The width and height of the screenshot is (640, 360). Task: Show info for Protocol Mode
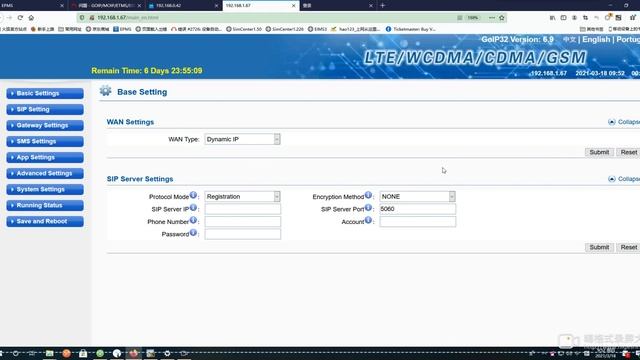point(193,195)
